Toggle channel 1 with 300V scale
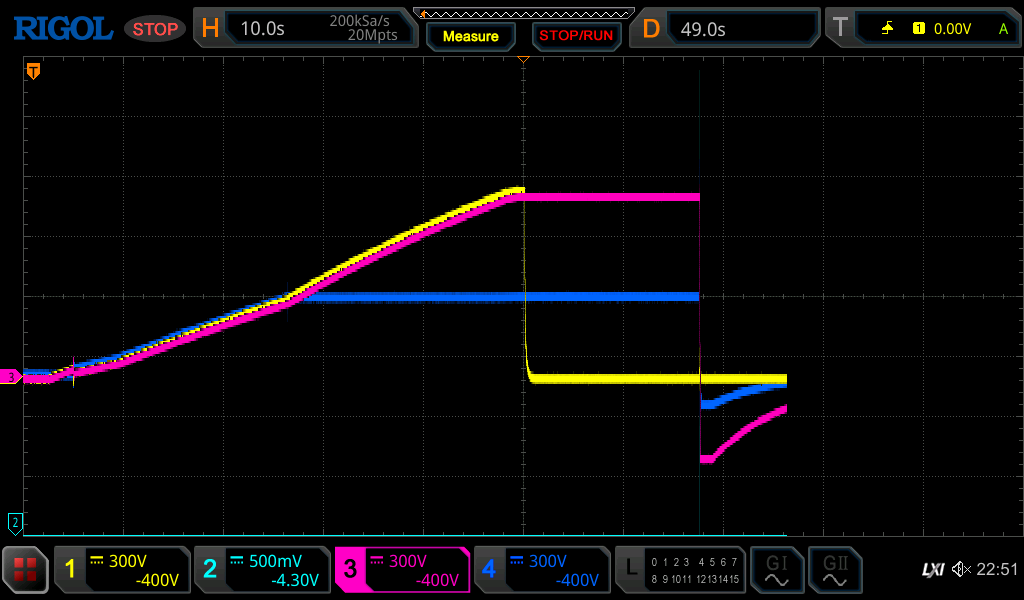Image resolution: width=1024 pixels, height=600 pixels. [122, 570]
